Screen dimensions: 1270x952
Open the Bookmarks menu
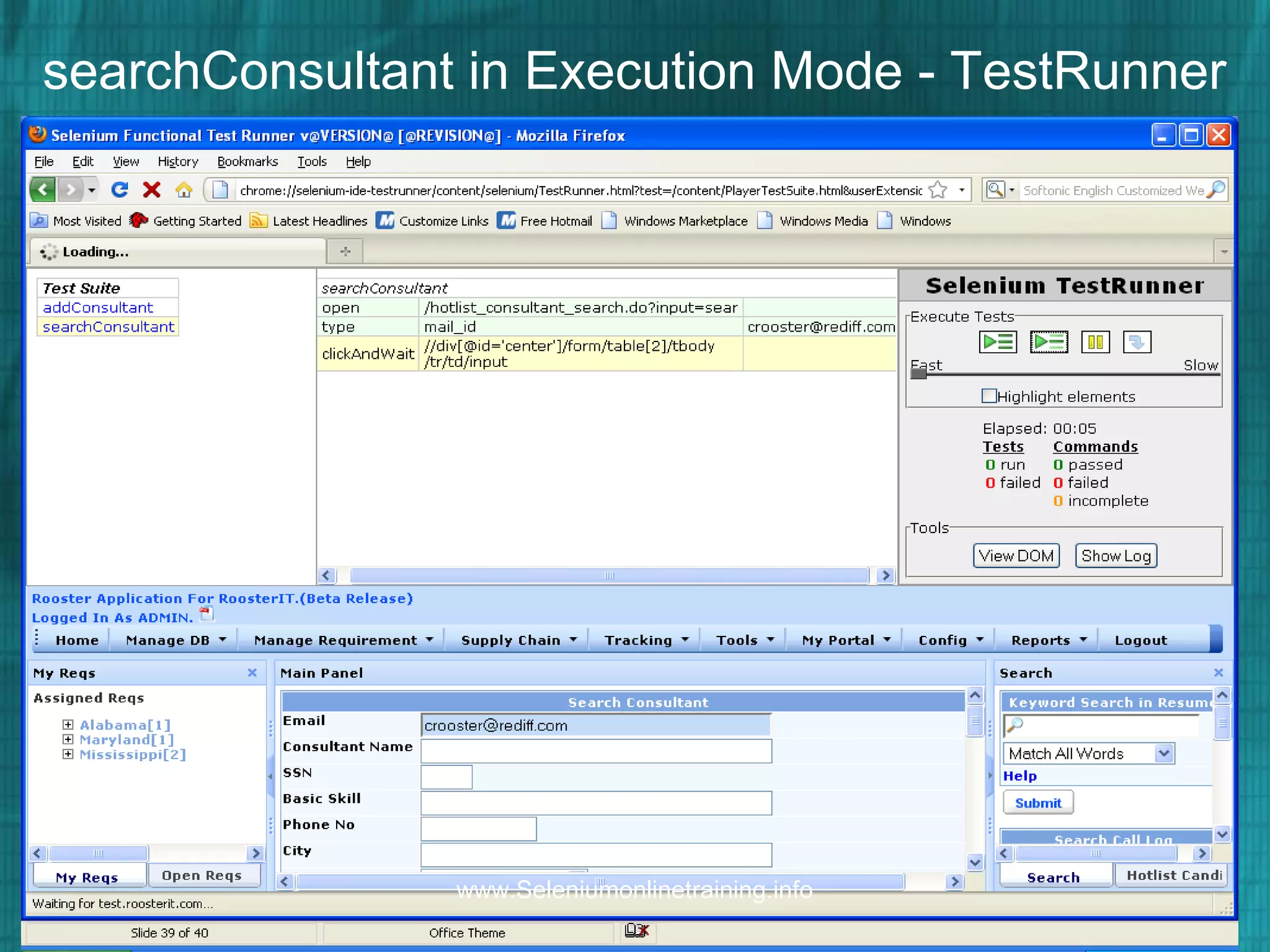point(247,162)
